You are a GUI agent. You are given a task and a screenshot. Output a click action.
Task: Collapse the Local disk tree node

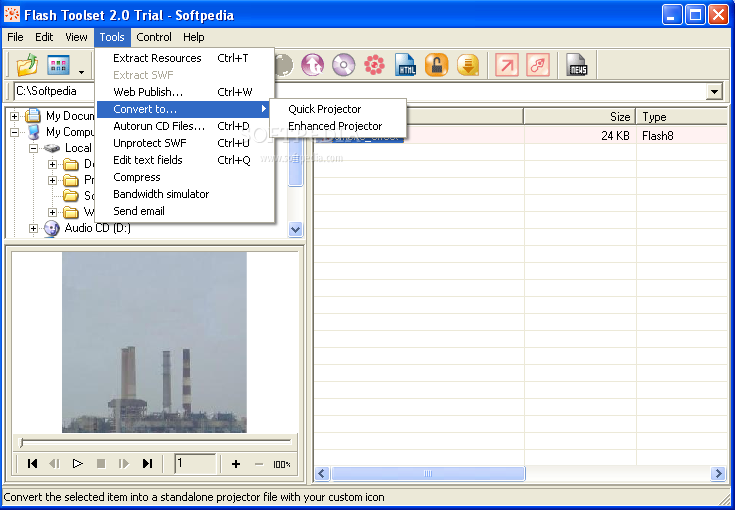point(33,148)
